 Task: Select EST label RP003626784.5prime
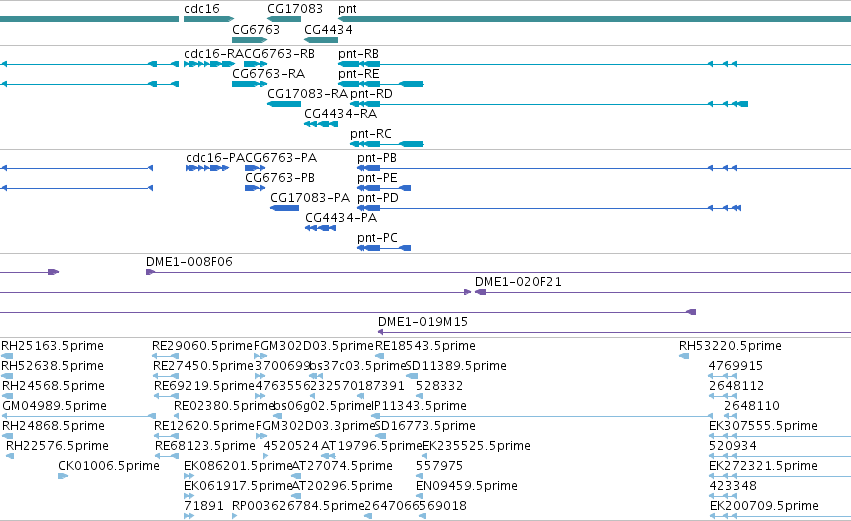tap(298, 506)
